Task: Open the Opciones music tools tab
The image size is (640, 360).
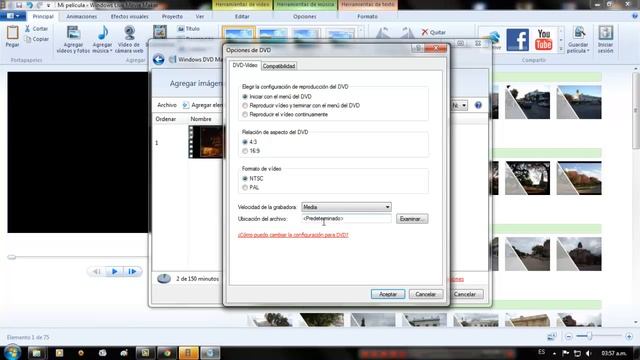Action: point(304,17)
